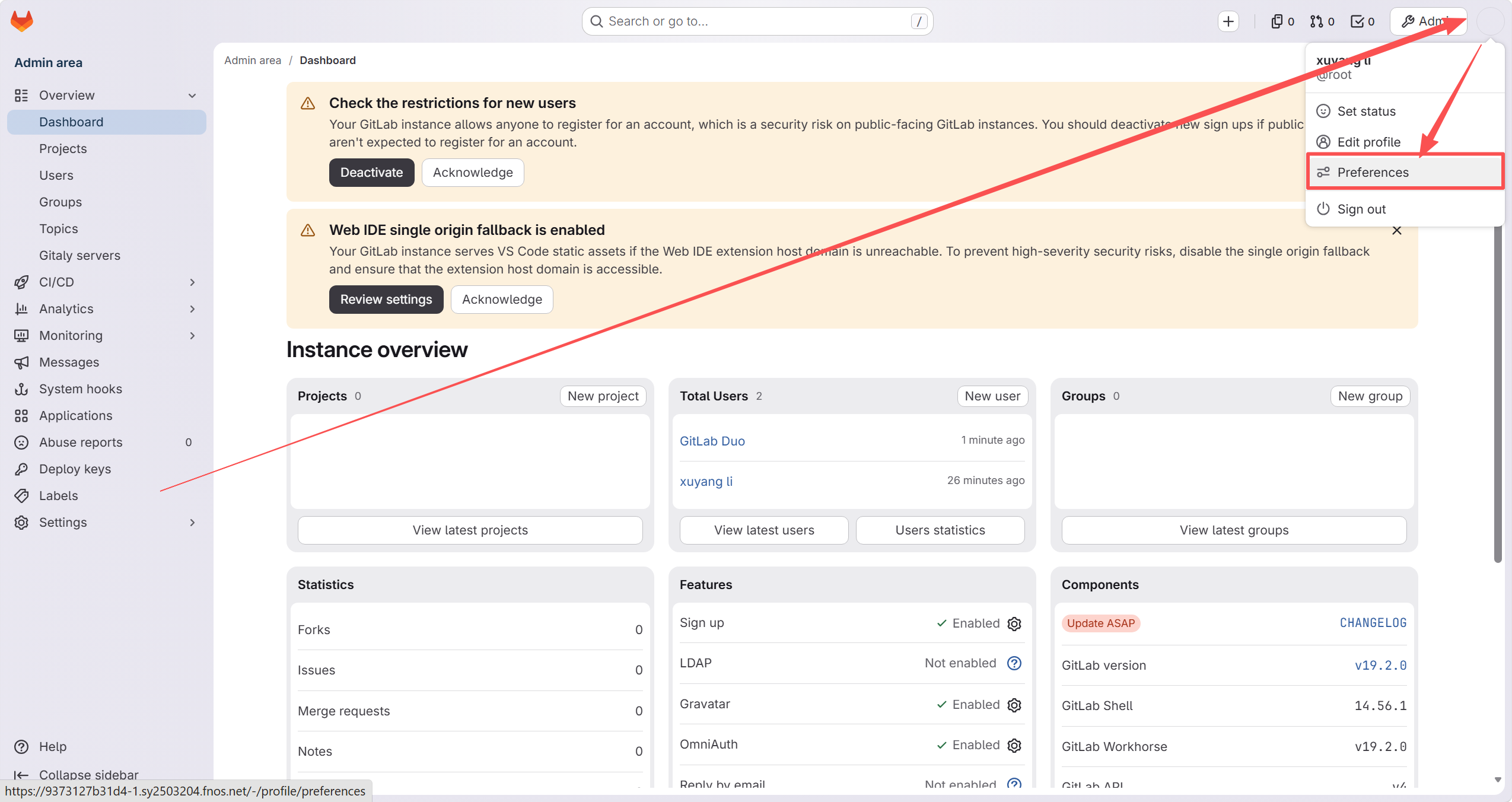Click the New group button
The image size is (1512, 802).
(1370, 396)
